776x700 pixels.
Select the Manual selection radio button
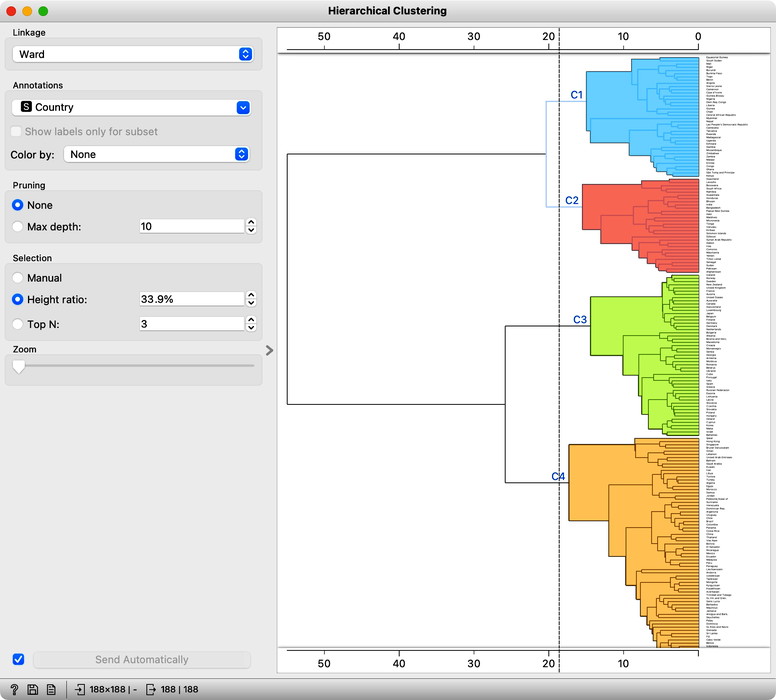tap(18, 278)
